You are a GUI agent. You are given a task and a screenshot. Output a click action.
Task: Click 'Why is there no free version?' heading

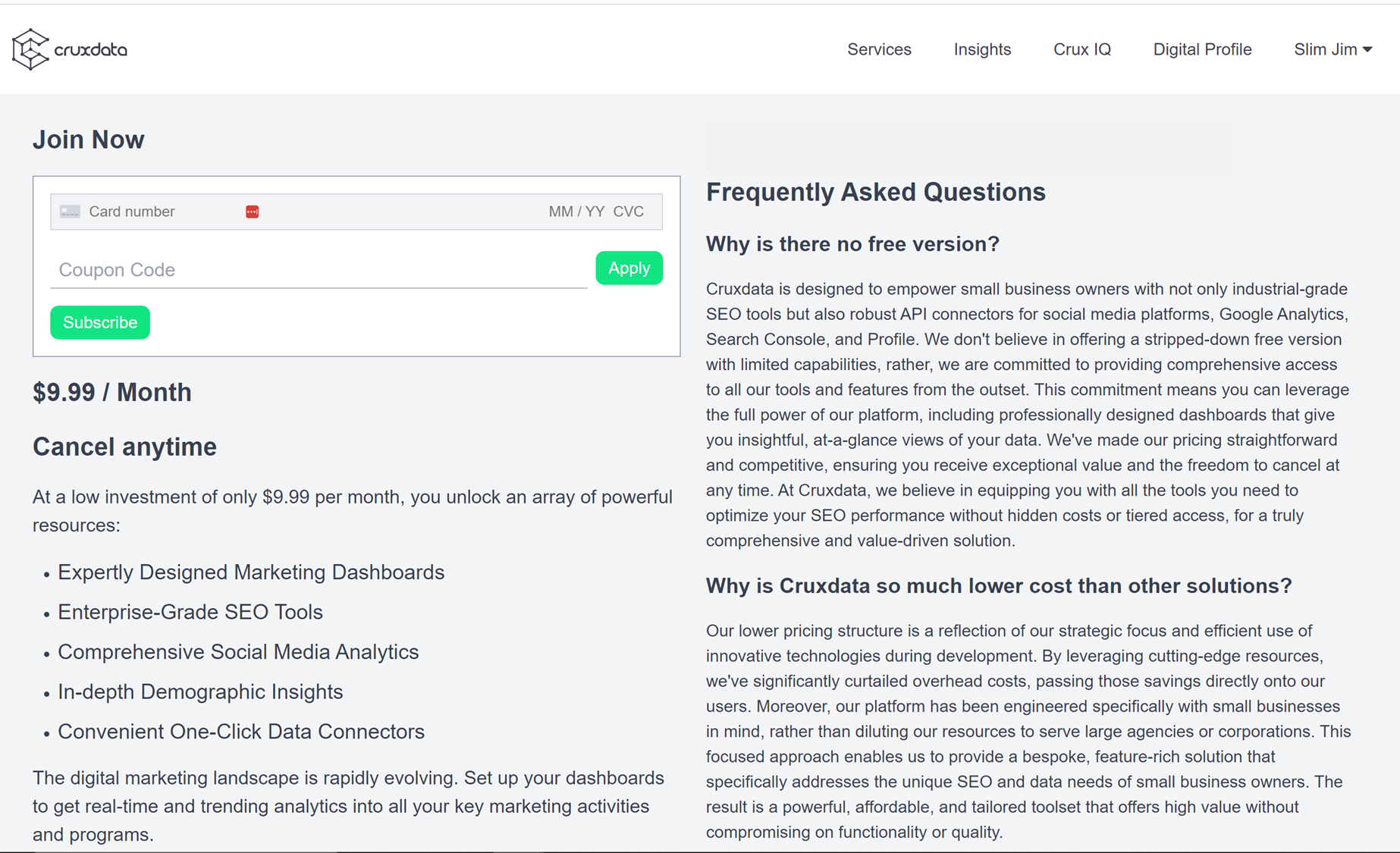coord(852,244)
